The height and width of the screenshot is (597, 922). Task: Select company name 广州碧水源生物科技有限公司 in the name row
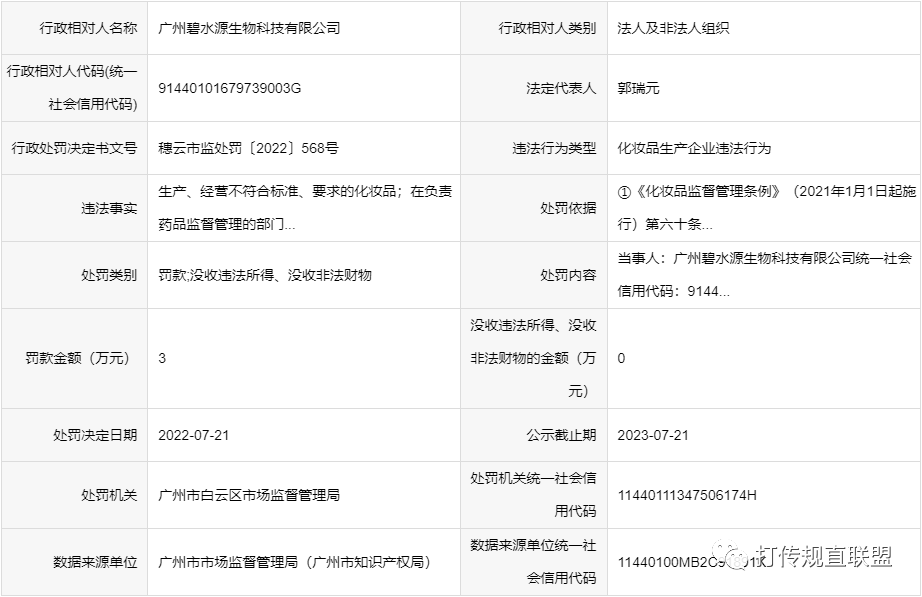point(249,28)
